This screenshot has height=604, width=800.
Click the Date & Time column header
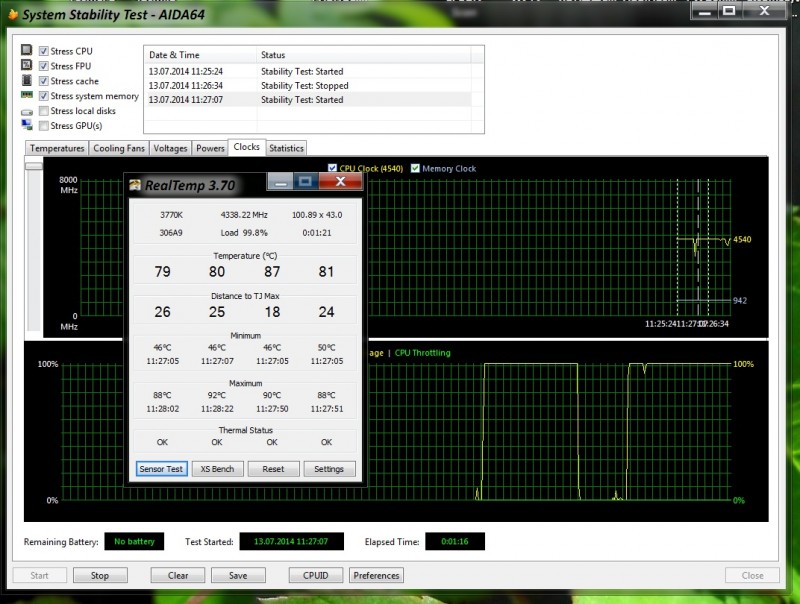point(201,55)
